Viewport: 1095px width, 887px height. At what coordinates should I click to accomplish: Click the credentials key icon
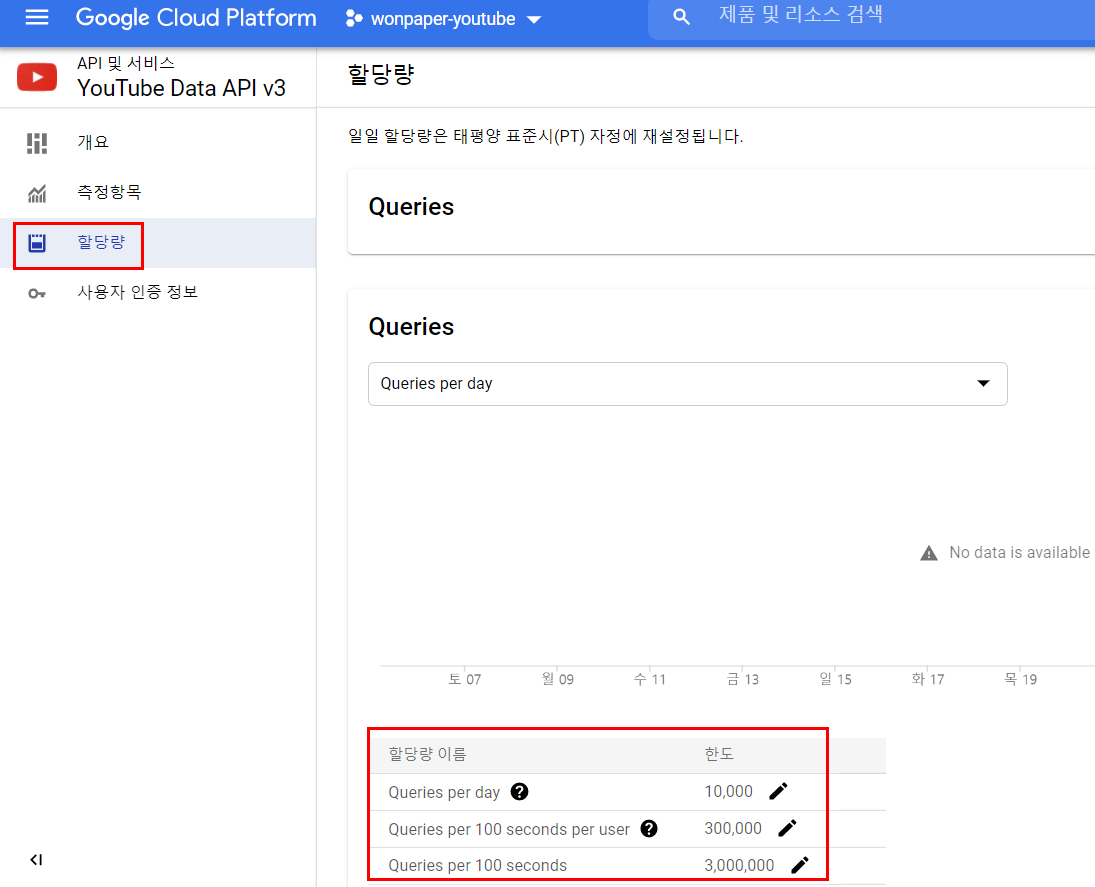click(x=37, y=294)
